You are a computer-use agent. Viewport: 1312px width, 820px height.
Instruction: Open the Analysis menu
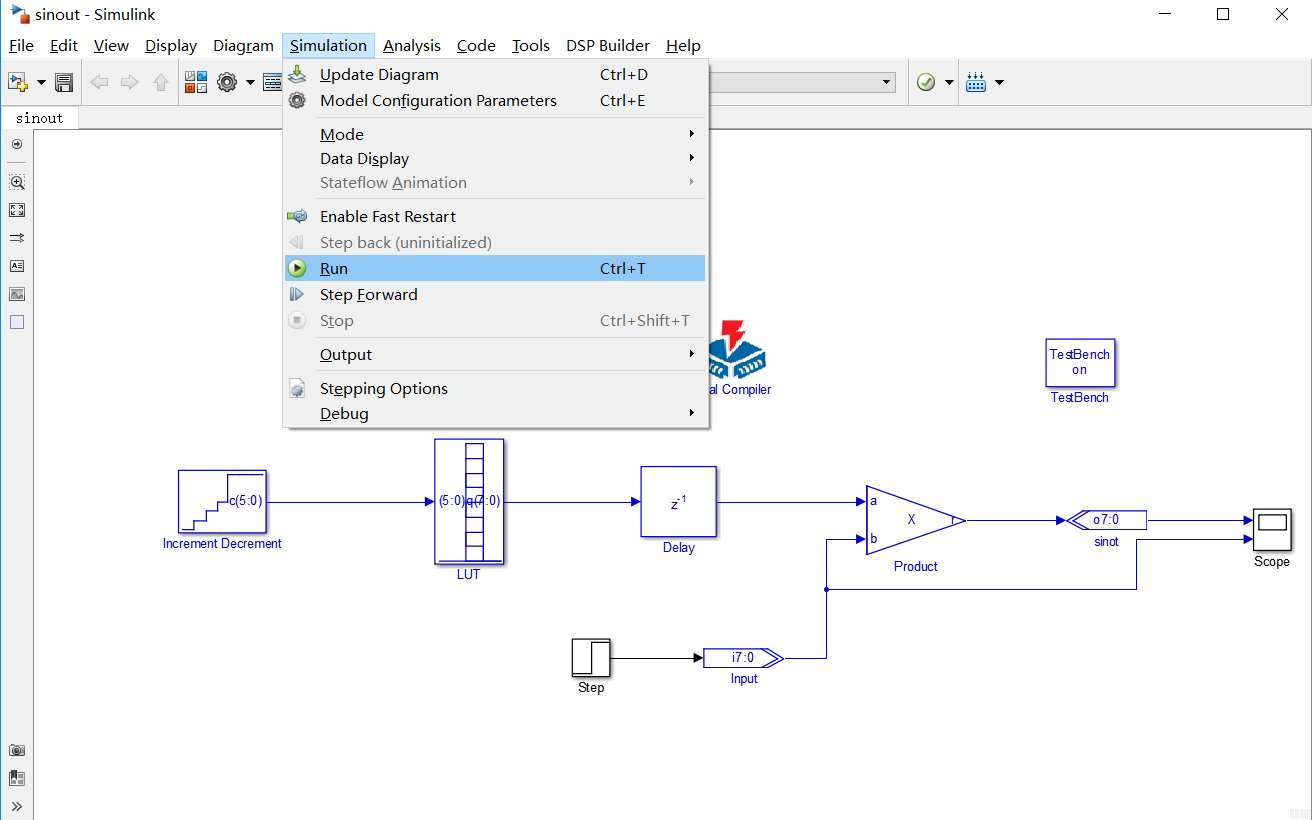(411, 45)
